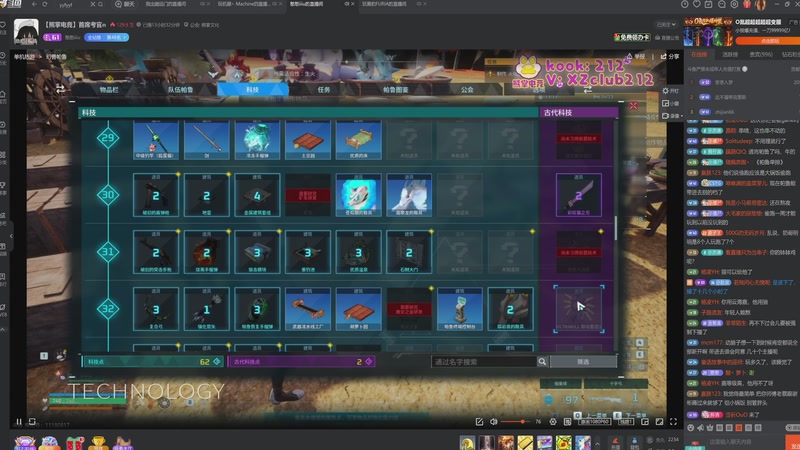Viewport: 800px width, 450px height.
Task: Open 贵宾(996) tab in chat panel
Action: [761, 54]
